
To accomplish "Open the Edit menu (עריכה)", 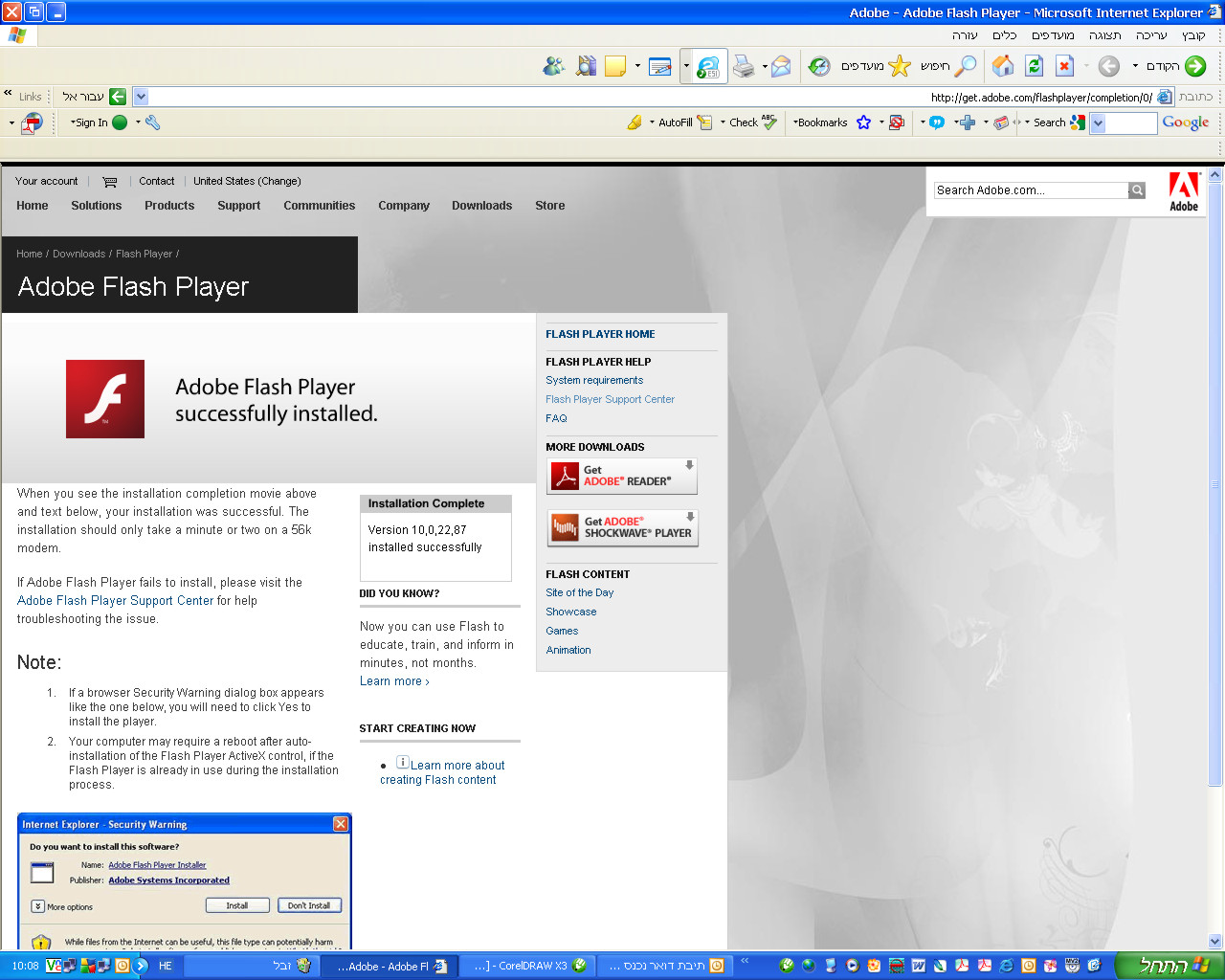I will pos(1151,35).
